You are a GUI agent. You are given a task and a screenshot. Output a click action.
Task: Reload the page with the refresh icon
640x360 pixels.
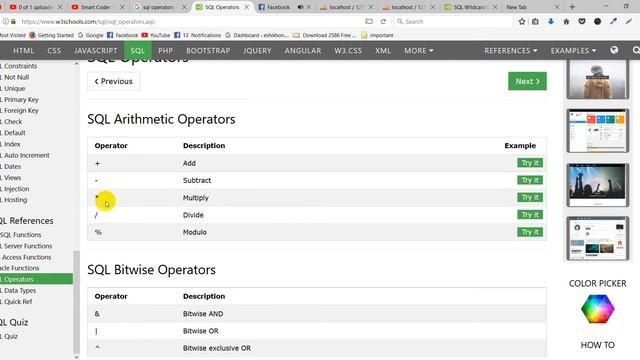click(x=383, y=22)
